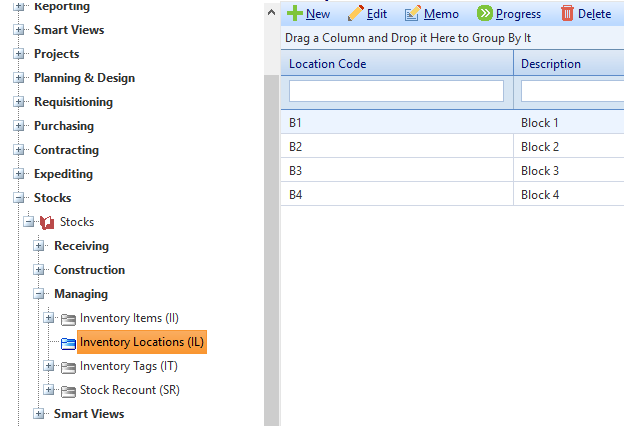The image size is (624, 426).
Task: Click the pencil Edit icon
Action: (355, 13)
